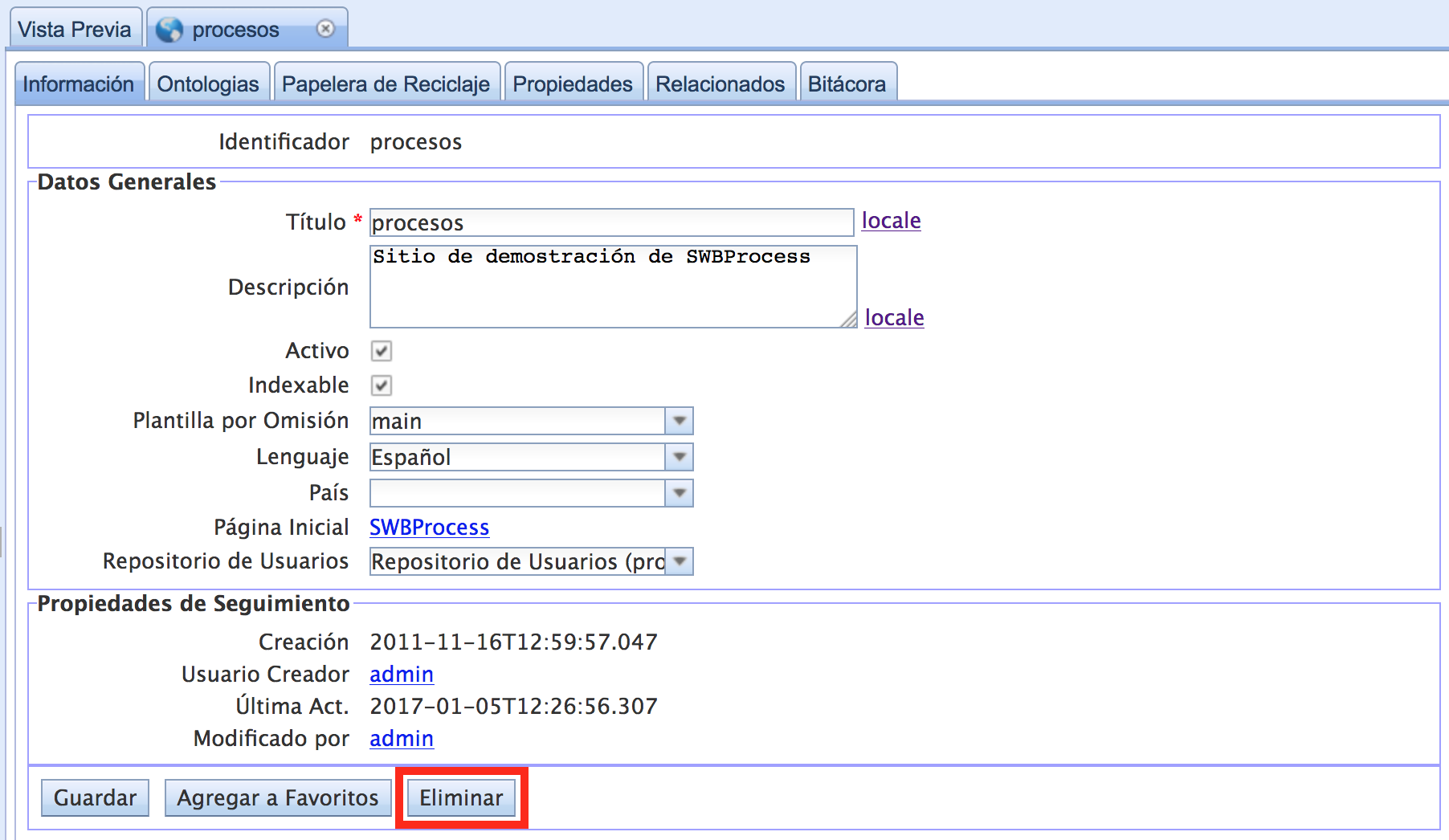Screen dimensions: 1449x840
Task: Click the globe icon on procesos tab
Action: coord(169,30)
